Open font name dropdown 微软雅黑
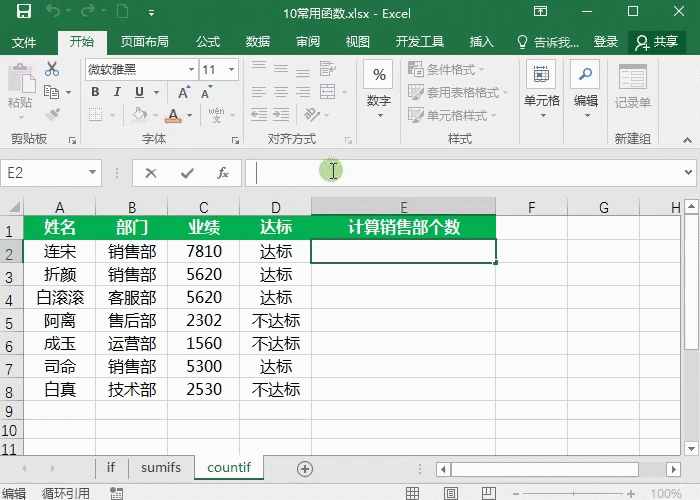 191,70
